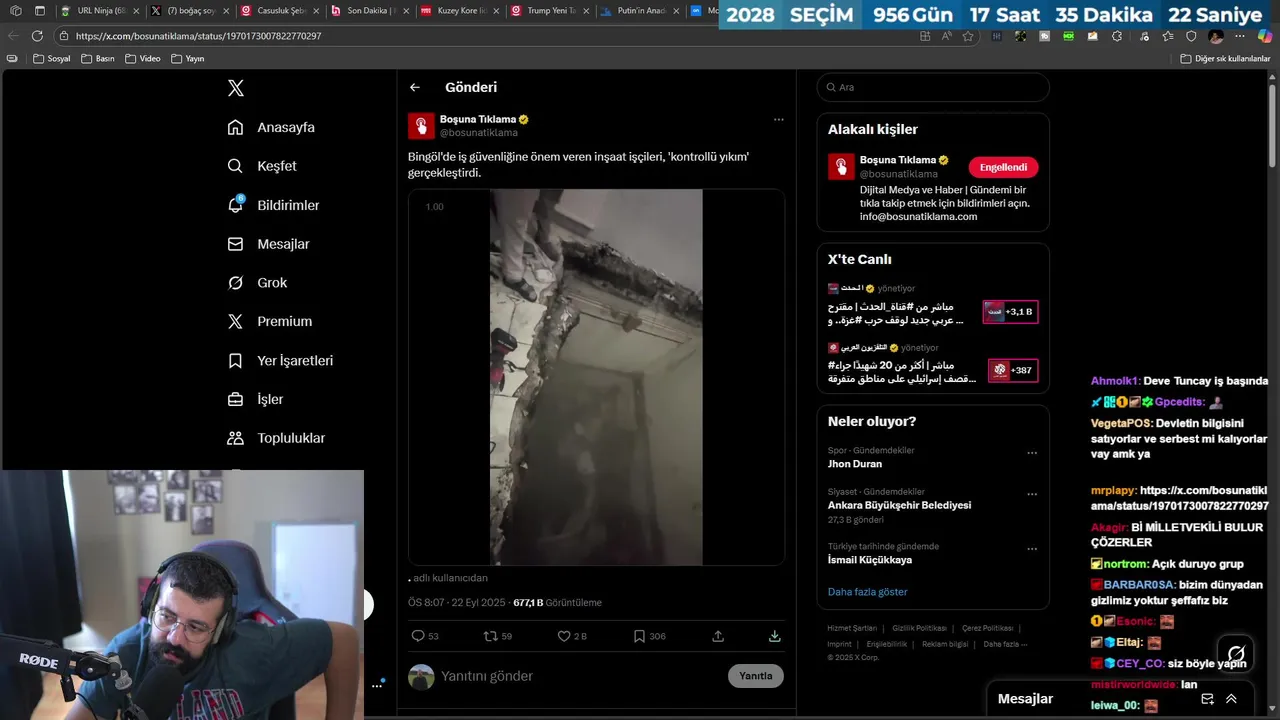
Task: Click Daha fazla göster link
Action: 867,592
